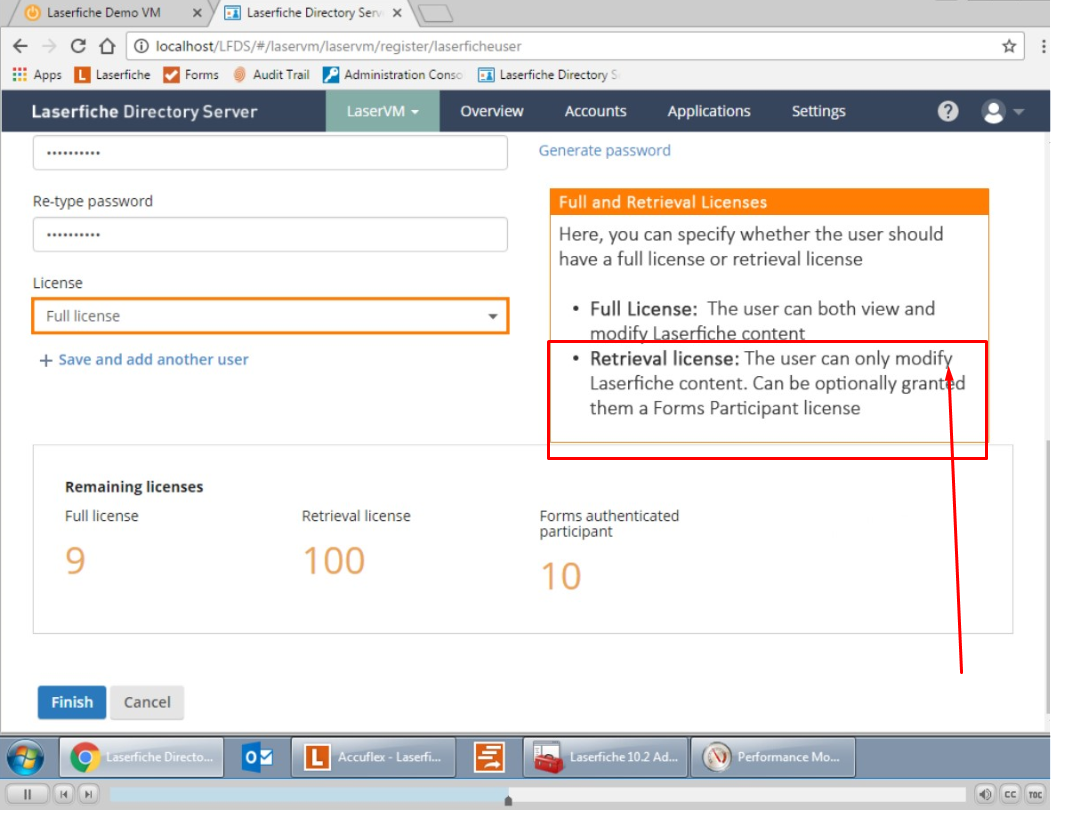
Task: Open the TOC table of contents
Action: [x=1035, y=795]
